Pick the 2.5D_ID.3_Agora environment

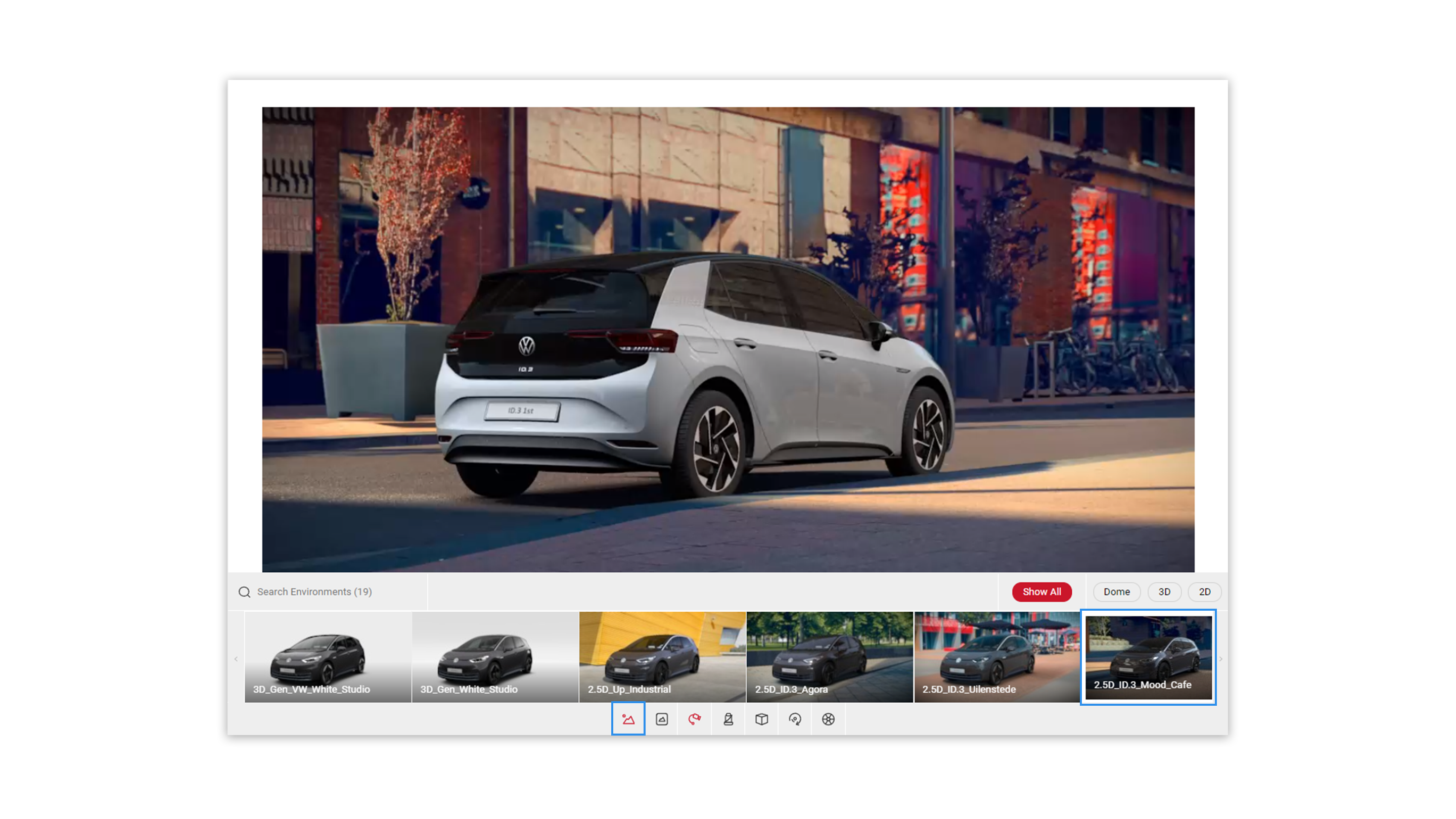coord(830,657)
